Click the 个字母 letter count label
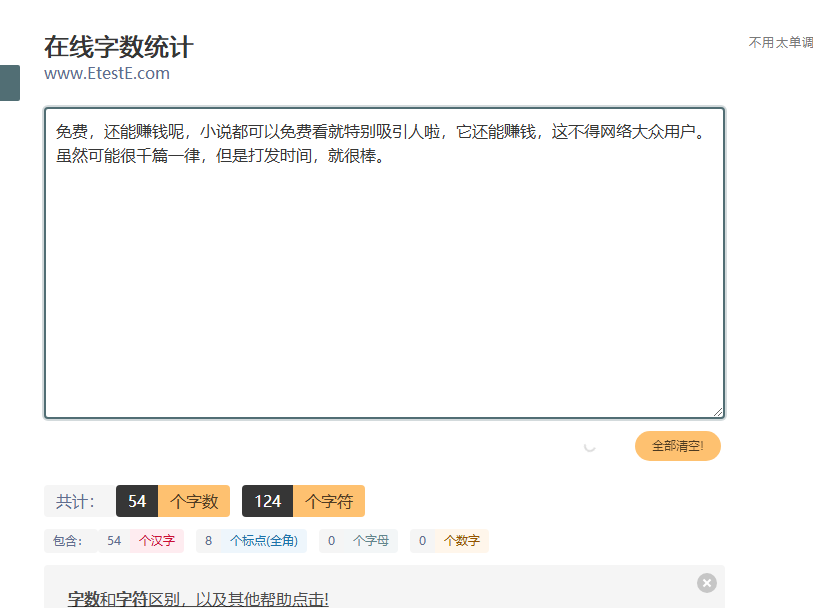The height and width of the screenshot is (608, 813). (371, 541)
